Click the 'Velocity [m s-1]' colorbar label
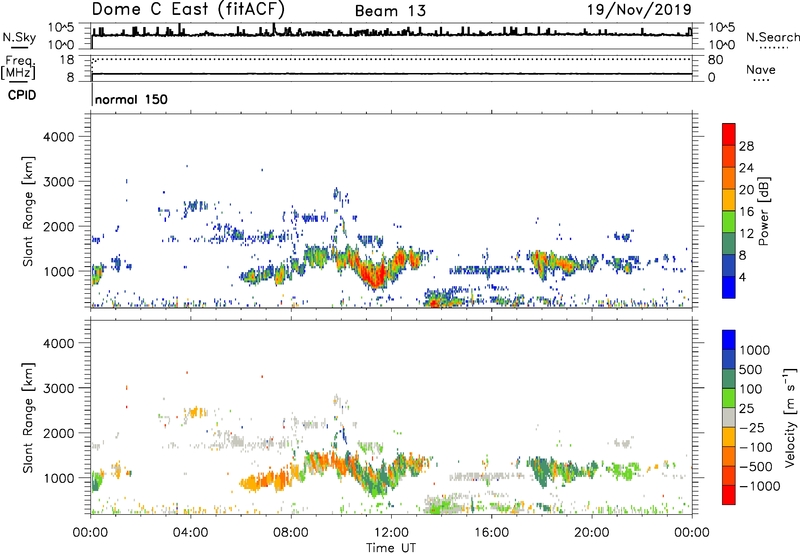The image size is (800, 554). coord(790,417)
